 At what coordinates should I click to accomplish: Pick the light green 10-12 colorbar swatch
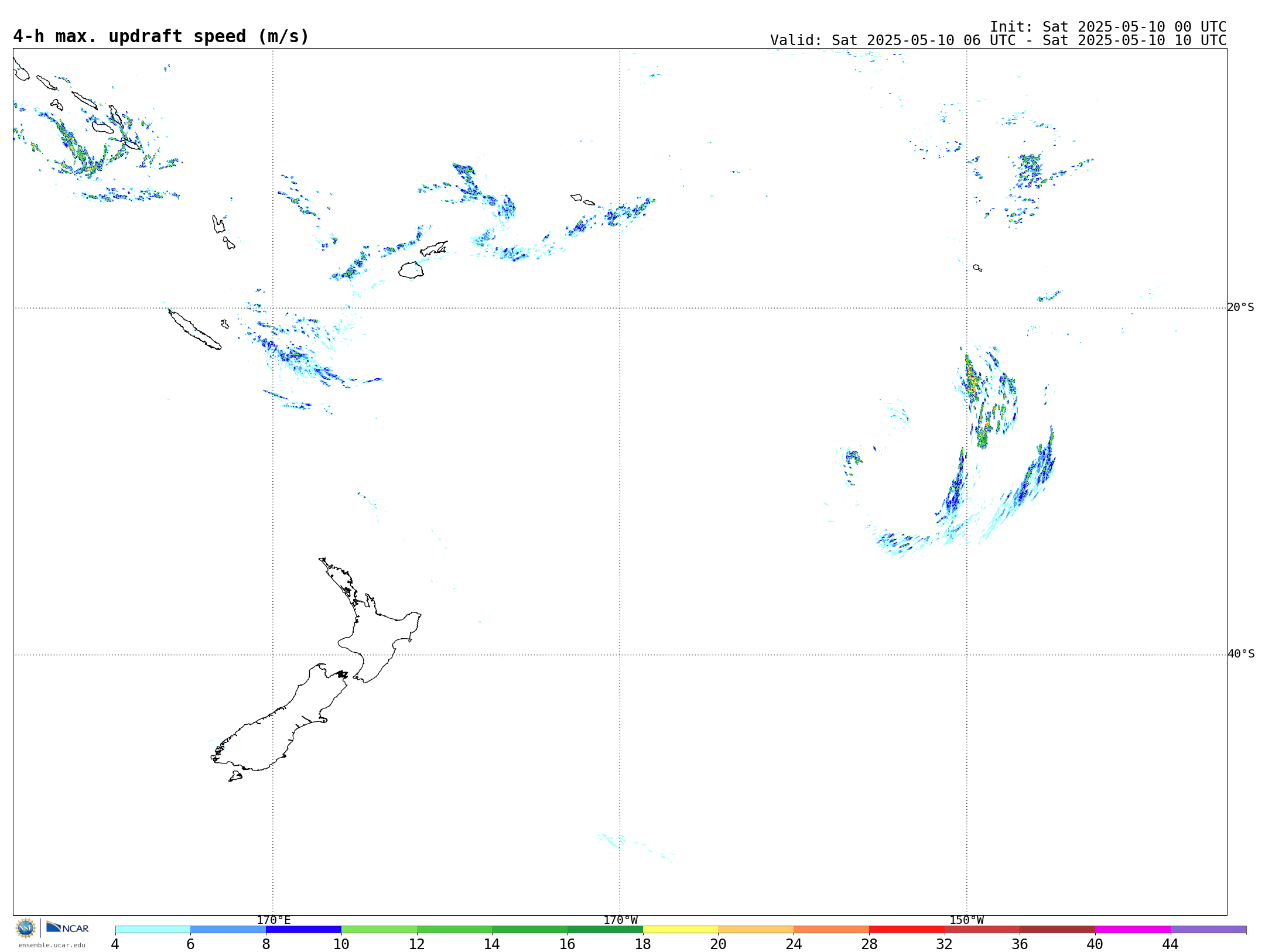(379, 930)
